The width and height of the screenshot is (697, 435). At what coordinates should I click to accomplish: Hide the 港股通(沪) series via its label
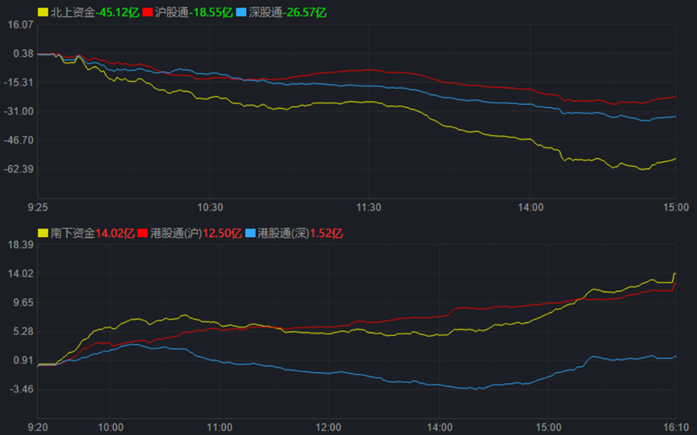pyautogui.click(x=179, y=233)
